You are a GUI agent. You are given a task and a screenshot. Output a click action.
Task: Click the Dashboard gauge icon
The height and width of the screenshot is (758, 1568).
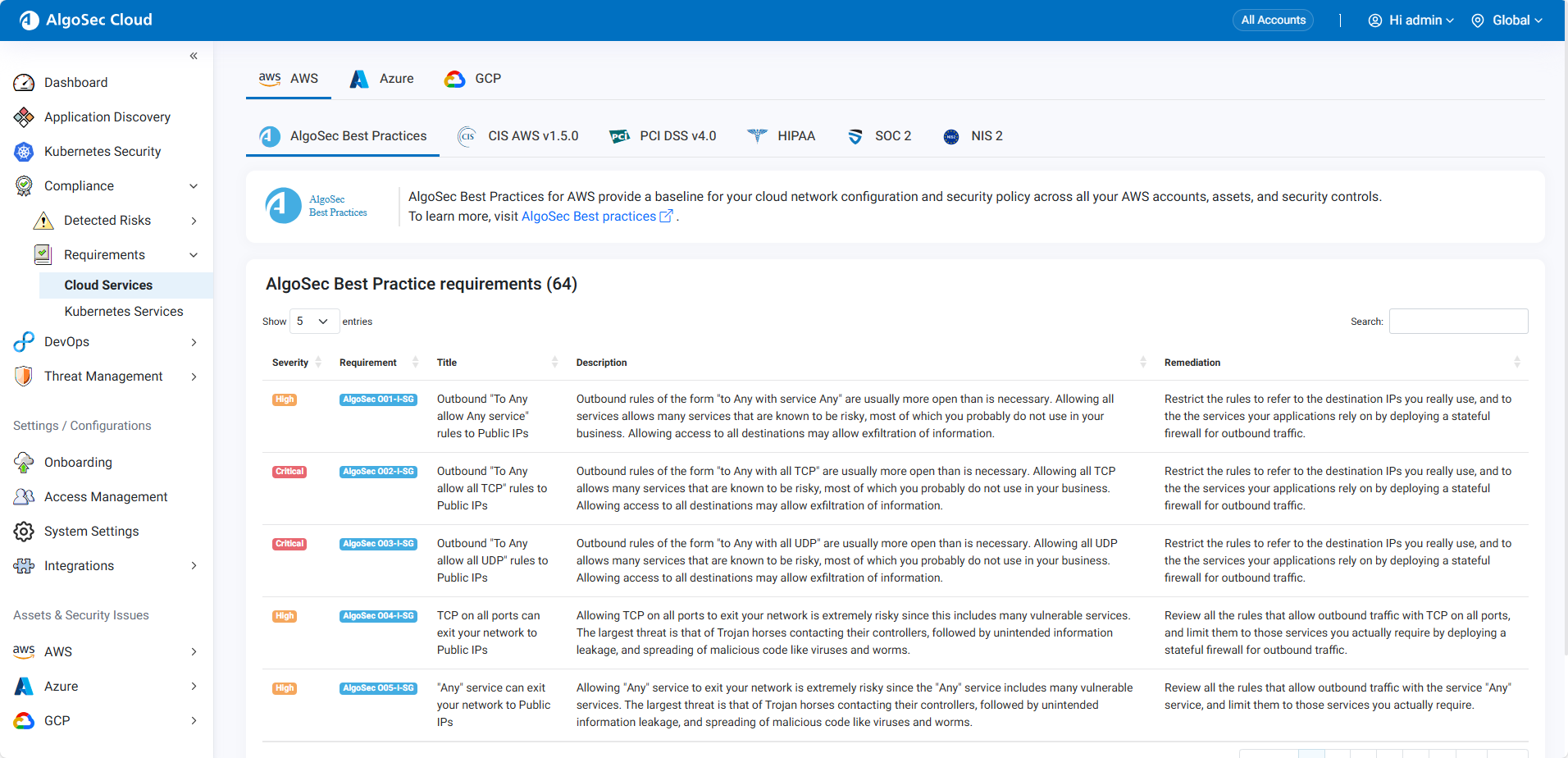24,83
